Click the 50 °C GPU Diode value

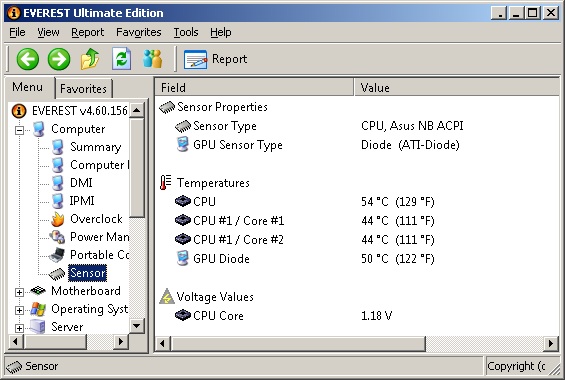(398, 259)
